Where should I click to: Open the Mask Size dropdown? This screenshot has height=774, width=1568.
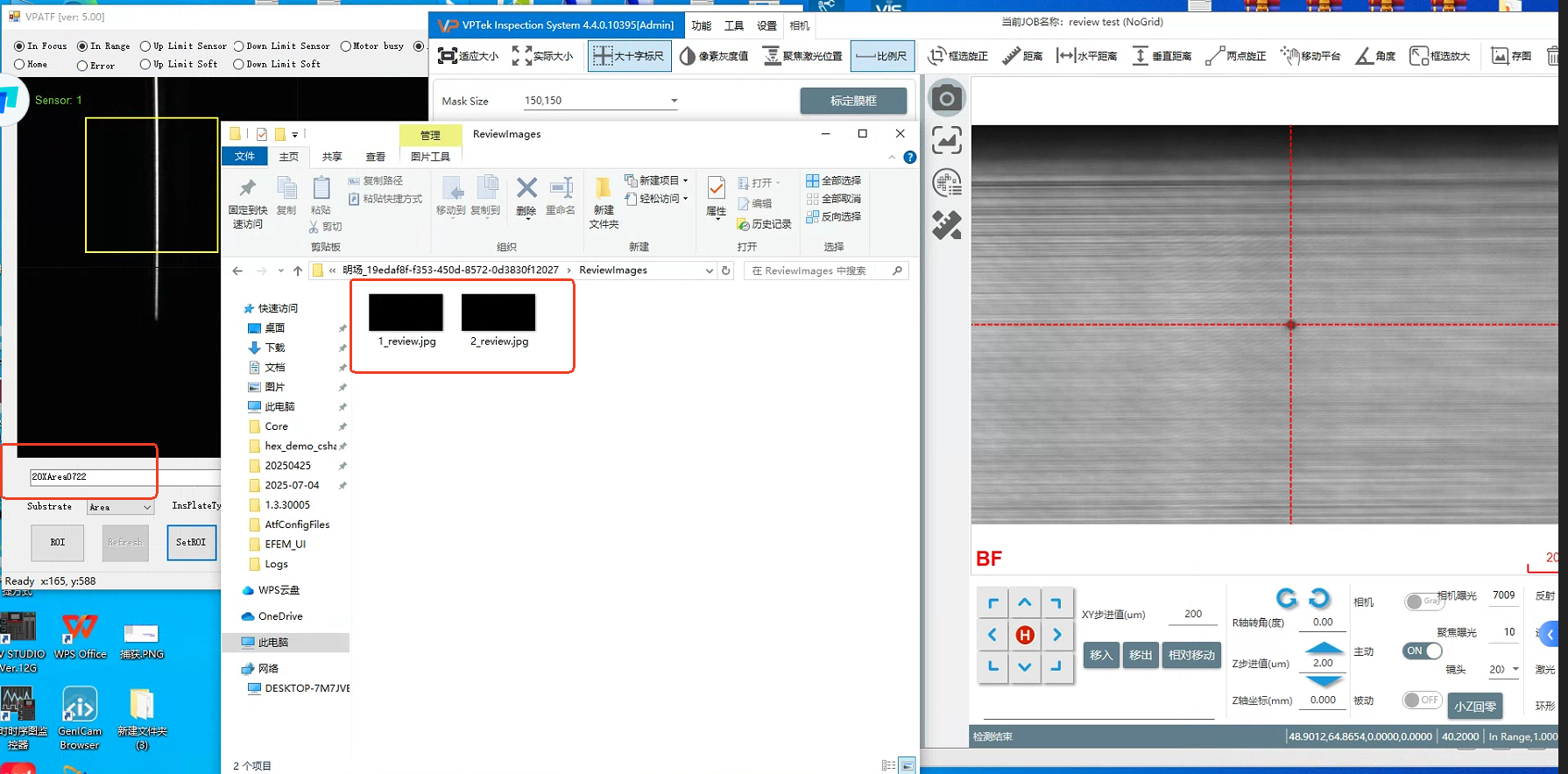[x=674, y=101]
